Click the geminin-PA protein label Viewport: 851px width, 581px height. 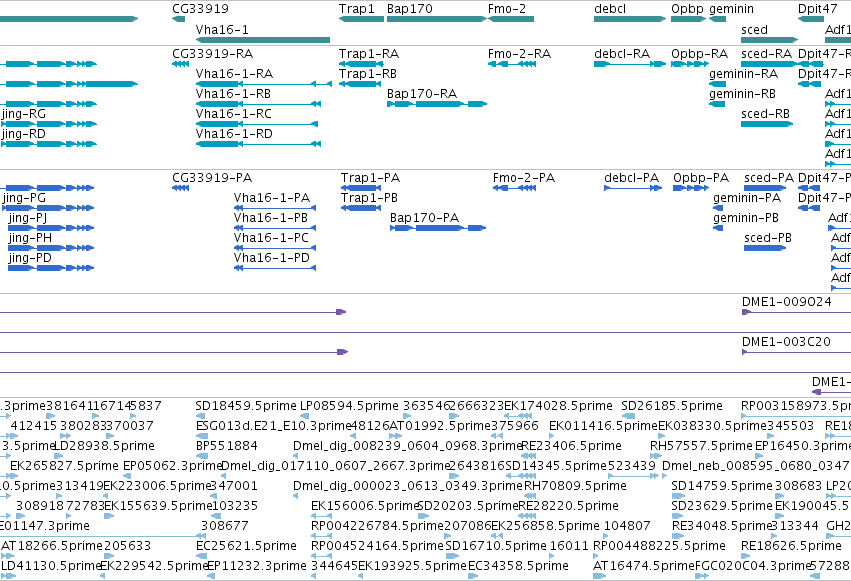pos(747,199)
